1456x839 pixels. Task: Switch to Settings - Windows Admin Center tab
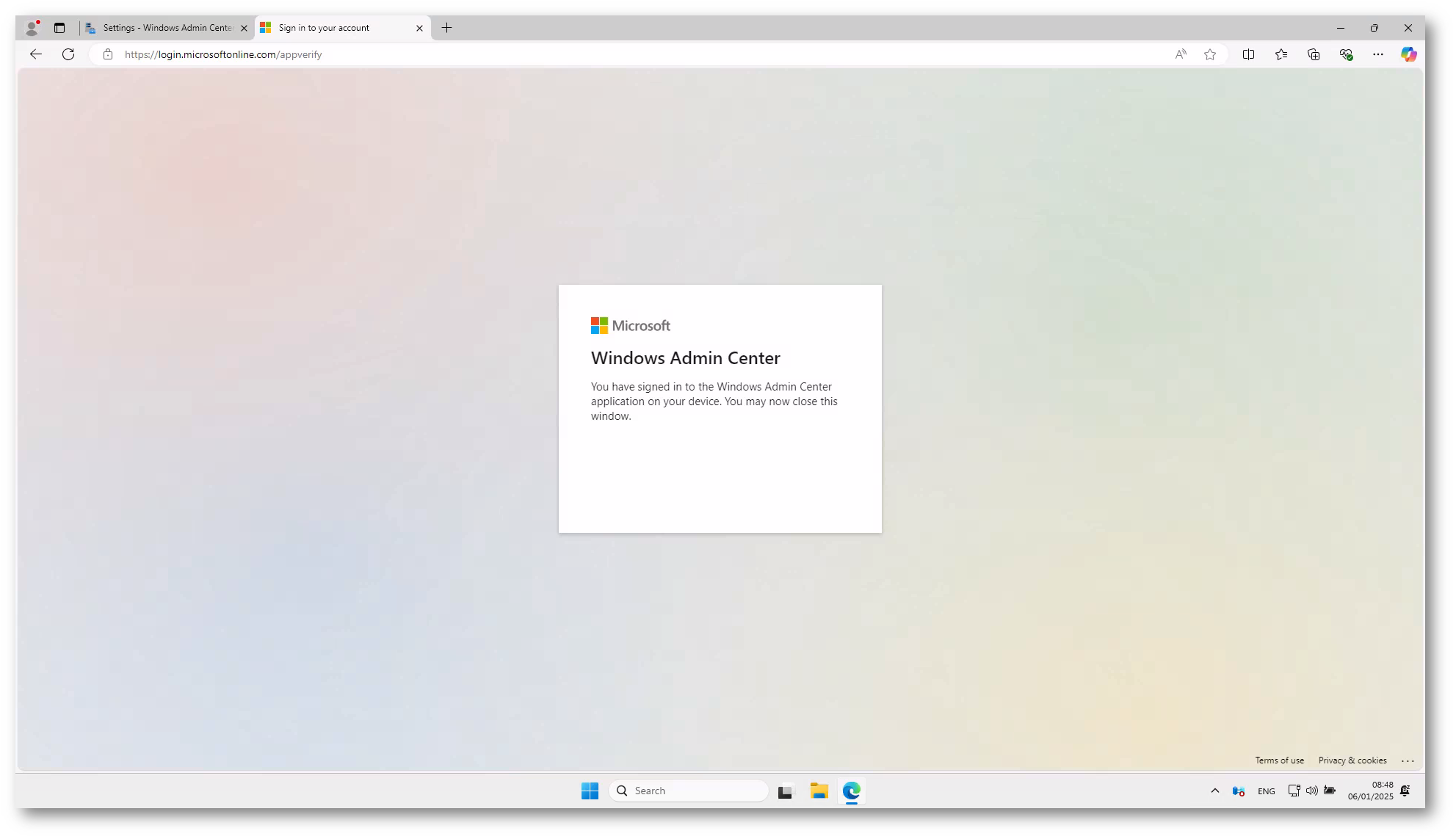(167, 28)
